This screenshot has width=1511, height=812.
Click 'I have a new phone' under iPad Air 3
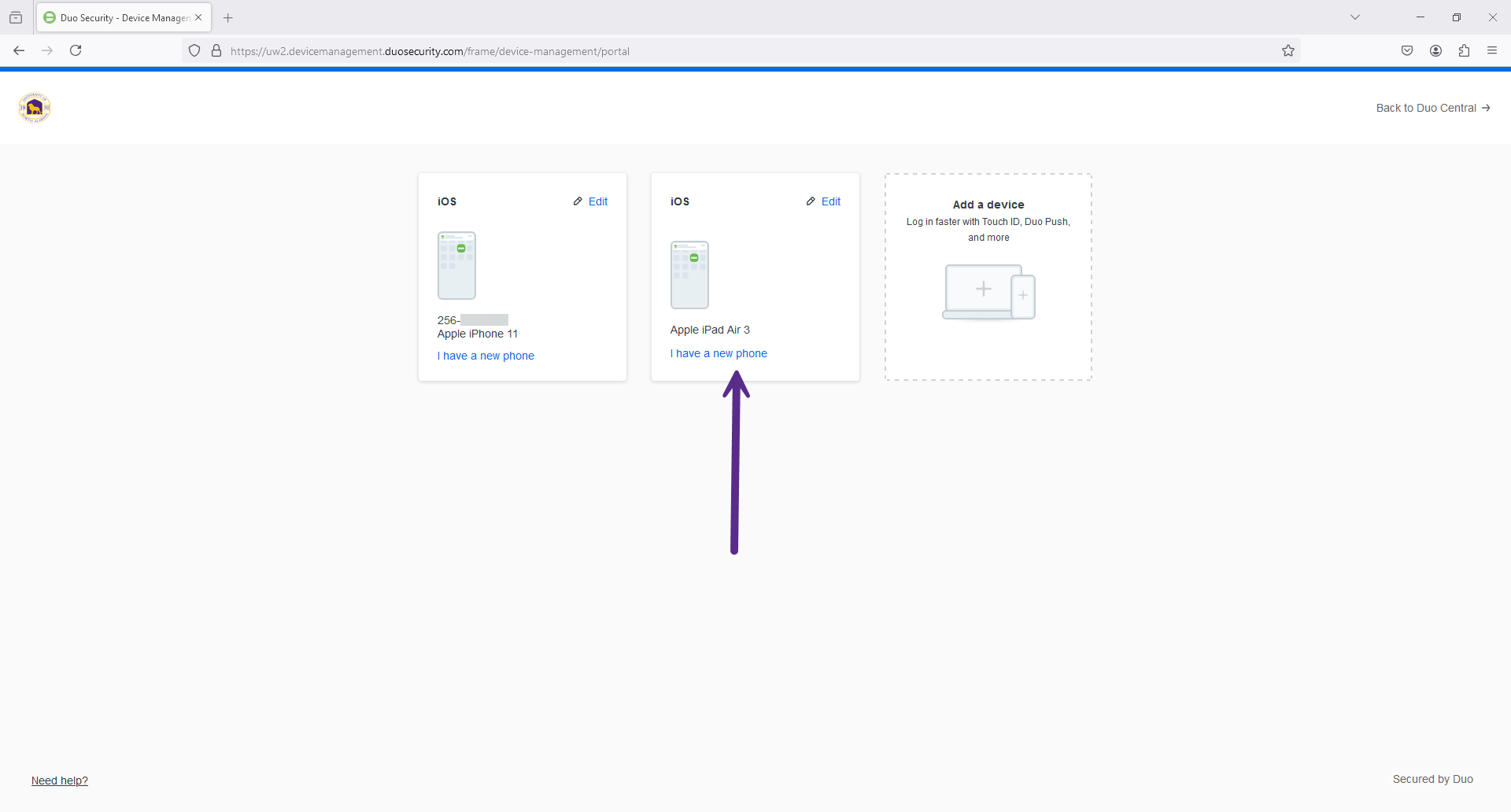719,353
